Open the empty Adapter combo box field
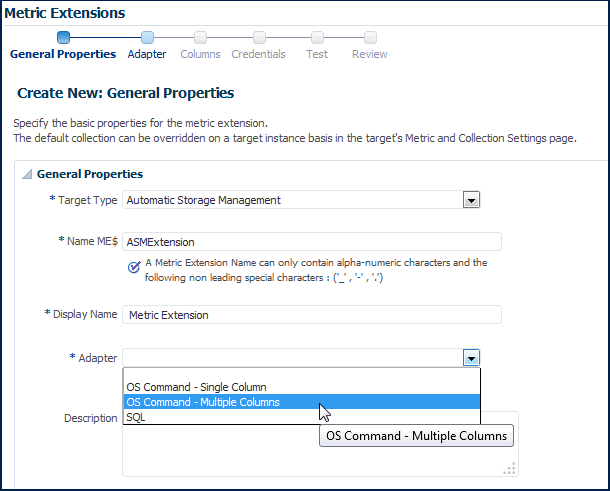The width and height of the screenshot is (610, 491). tap(293, 358)
